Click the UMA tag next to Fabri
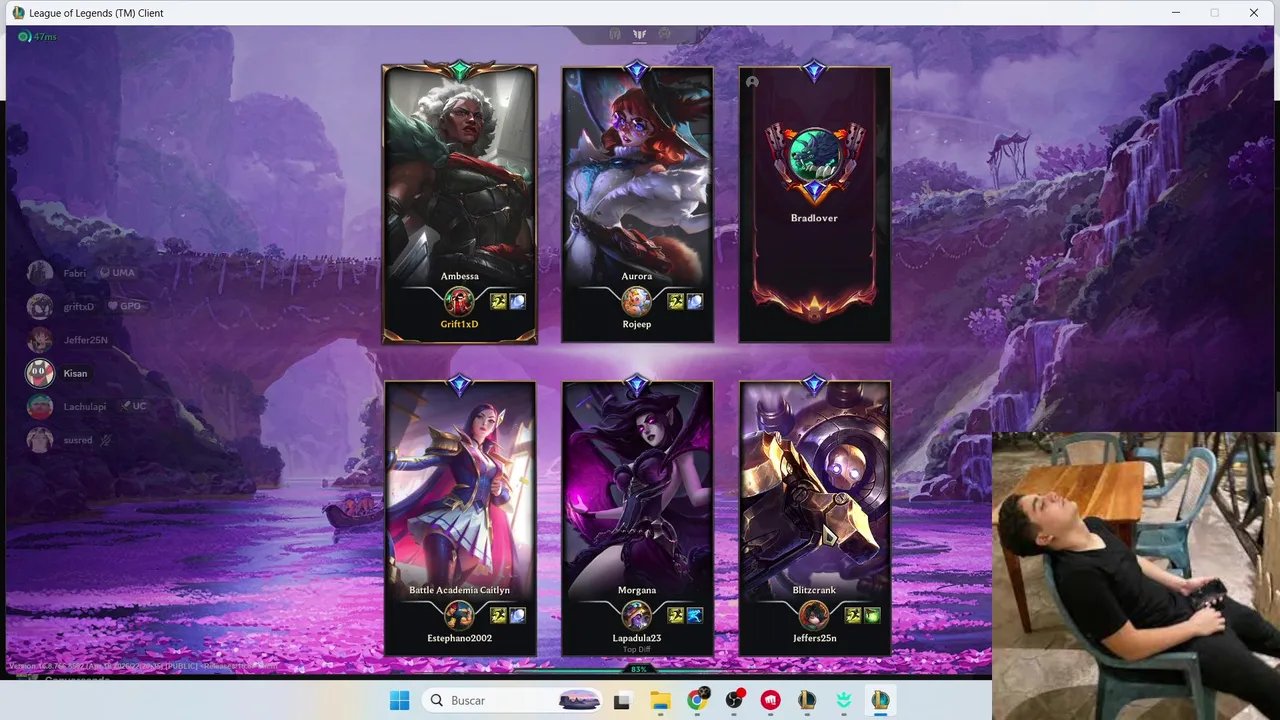The height and width of the screenshot is (720, 1280). (x=117, y=272)
